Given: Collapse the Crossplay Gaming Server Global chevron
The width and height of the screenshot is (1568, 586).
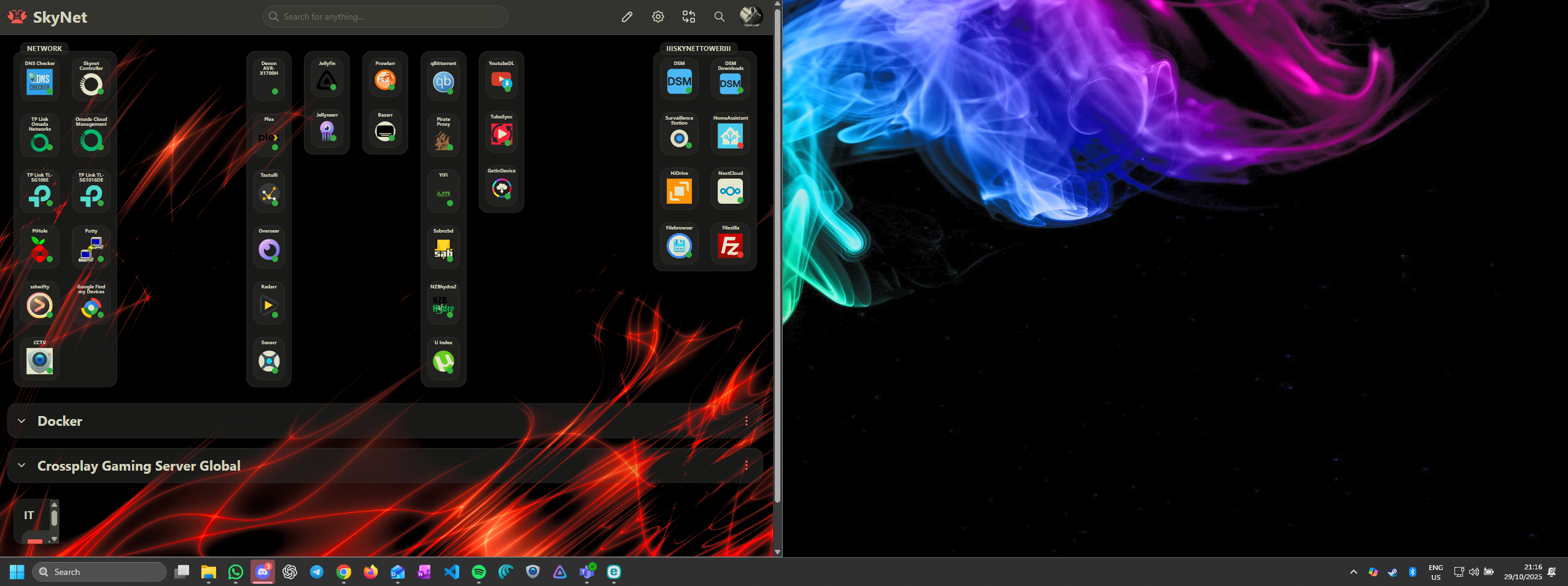Looking at the screenshot, I should (x=21, y=466).
